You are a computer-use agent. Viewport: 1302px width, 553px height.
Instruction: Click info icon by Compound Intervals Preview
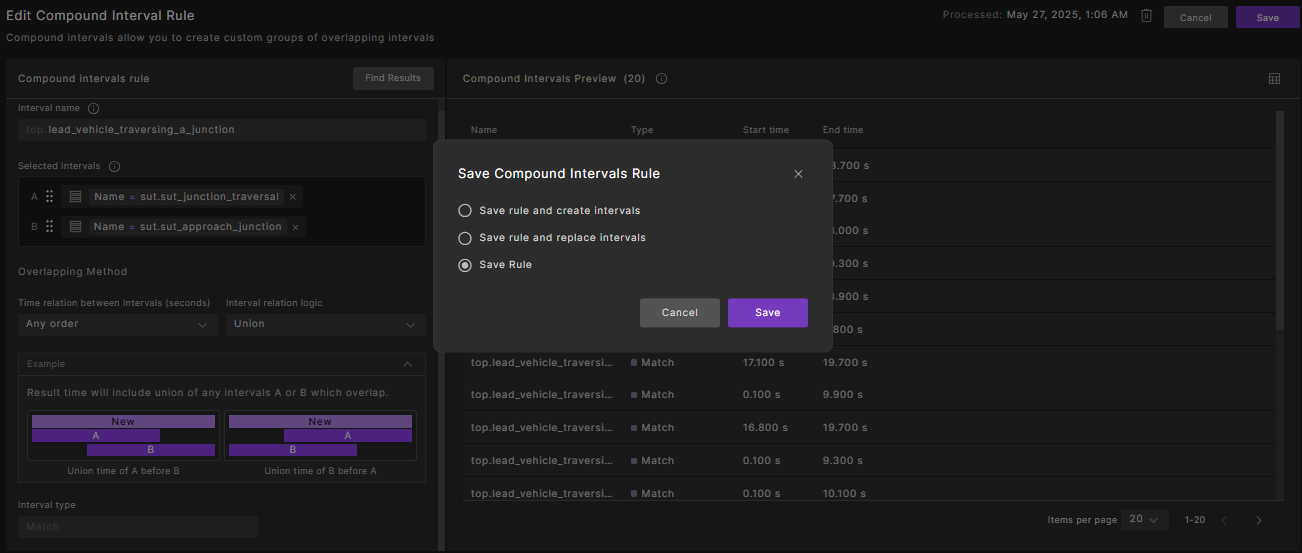(661, 79)
